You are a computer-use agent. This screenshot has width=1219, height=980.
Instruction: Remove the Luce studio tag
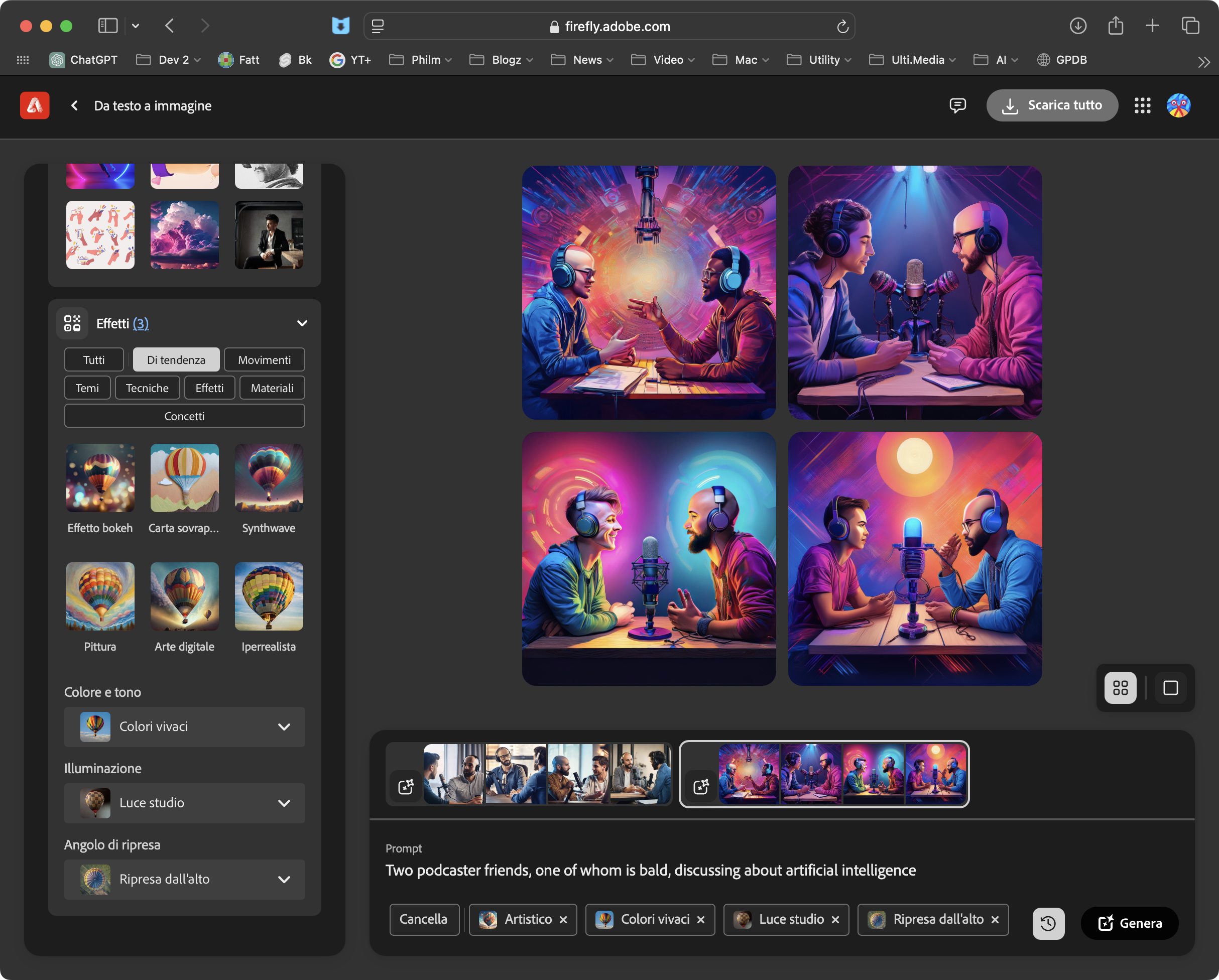(835, 920)
